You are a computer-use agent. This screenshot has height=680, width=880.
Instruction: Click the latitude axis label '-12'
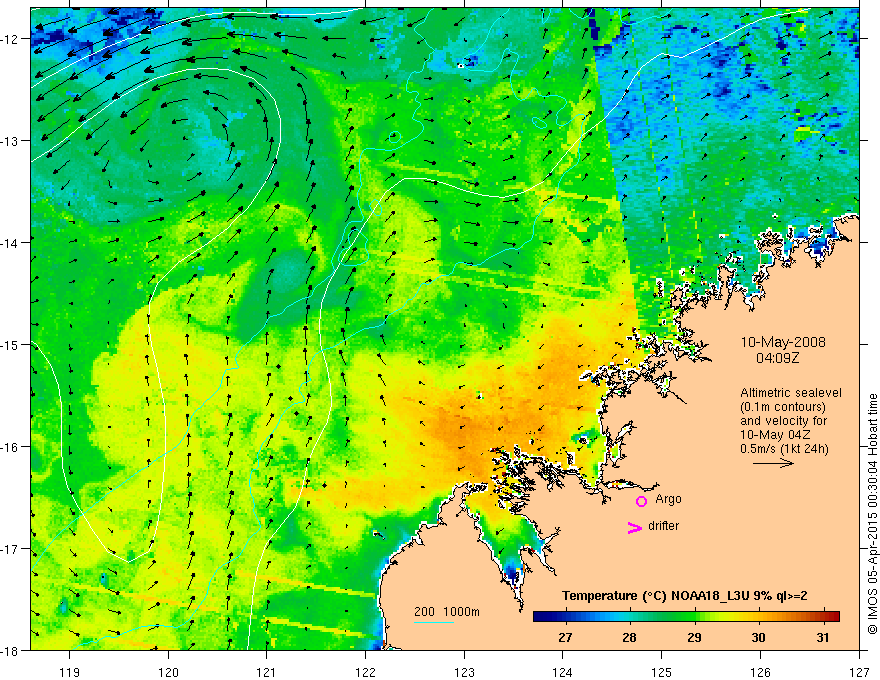pyautogui.click(x=9, y=39)
